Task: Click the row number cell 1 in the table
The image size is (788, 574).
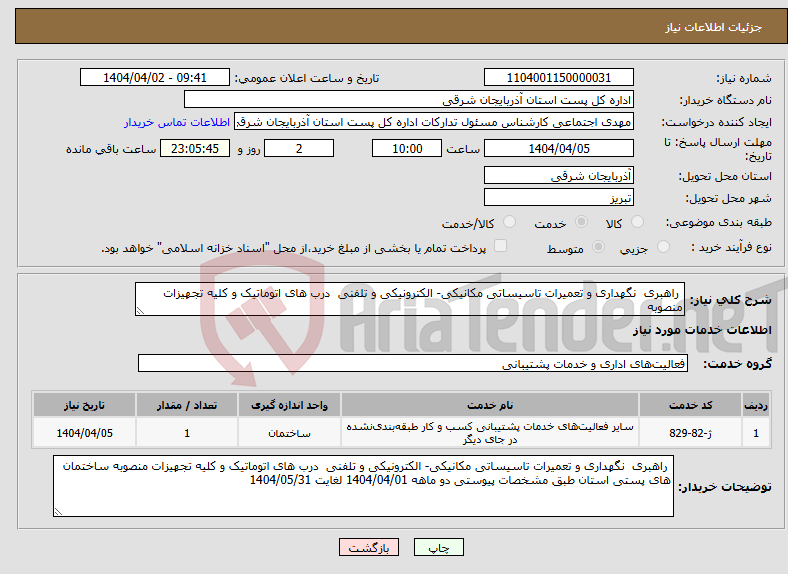Action: [756, 433]
